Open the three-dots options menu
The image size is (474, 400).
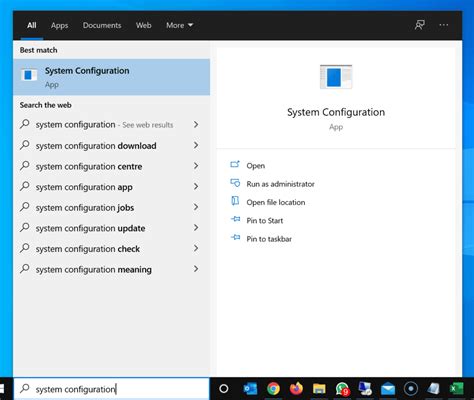[443, 25]
